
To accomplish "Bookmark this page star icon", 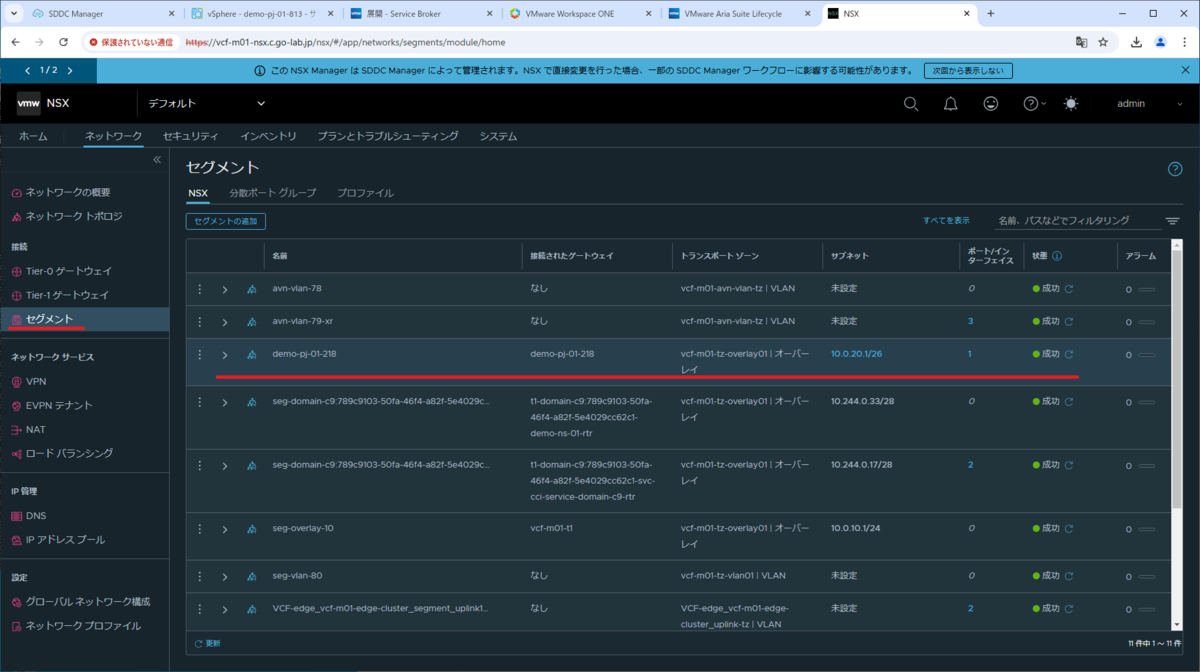I will coord(1103,42).
